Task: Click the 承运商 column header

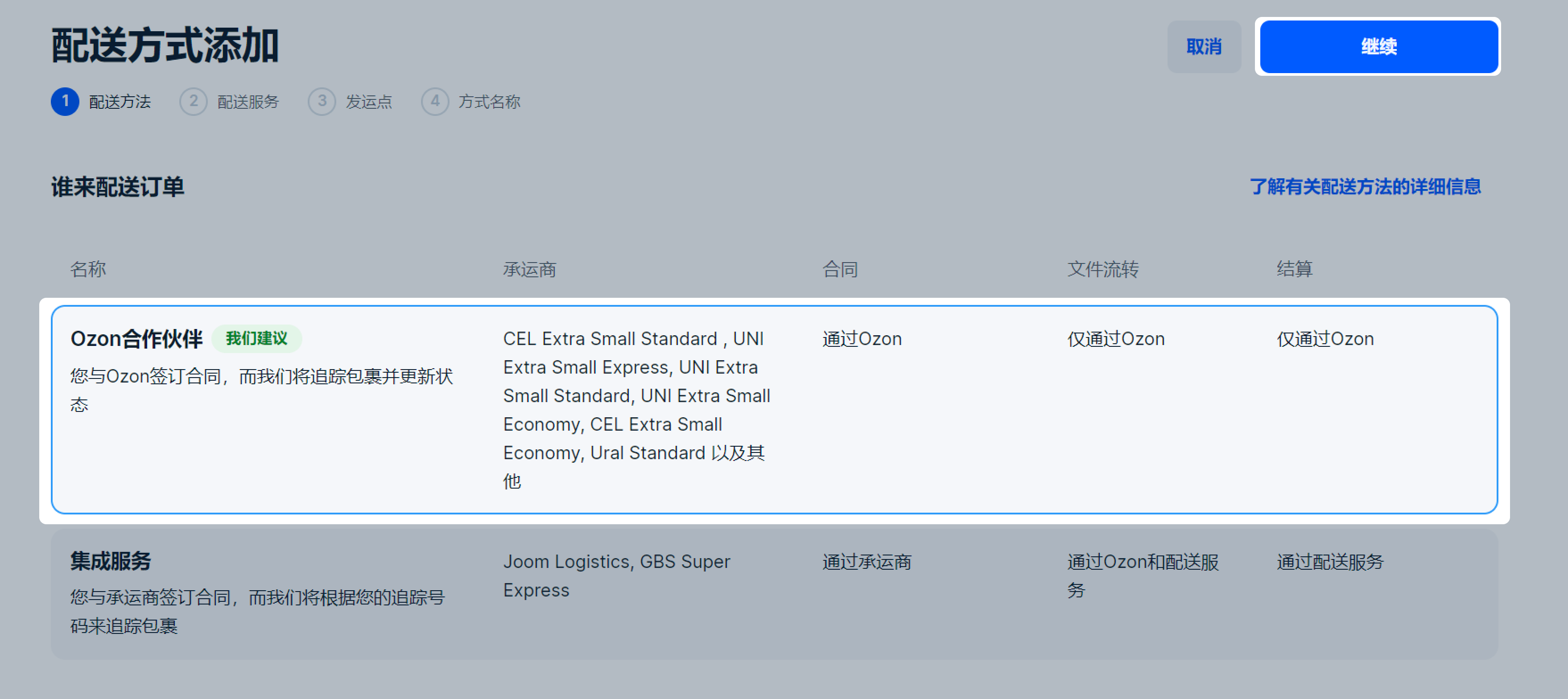Action: click(529, 270)
